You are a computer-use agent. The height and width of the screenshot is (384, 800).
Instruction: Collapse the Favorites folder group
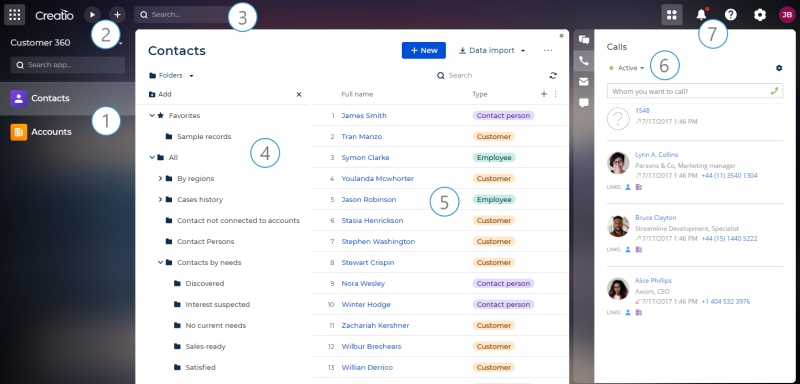click(152, 115)
